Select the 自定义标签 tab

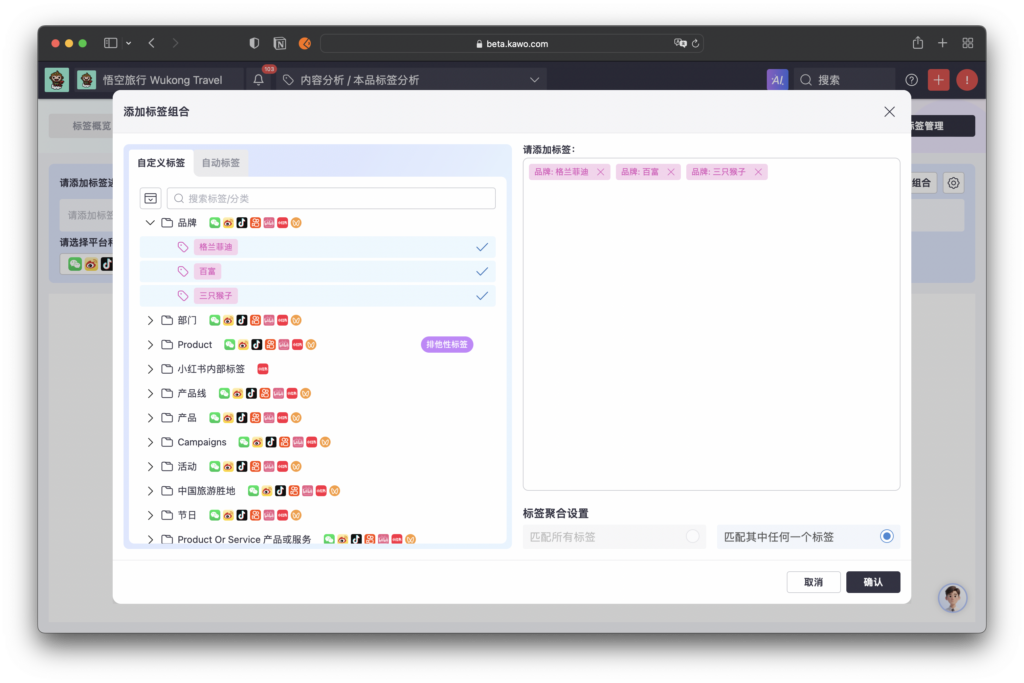pos(161,163)
